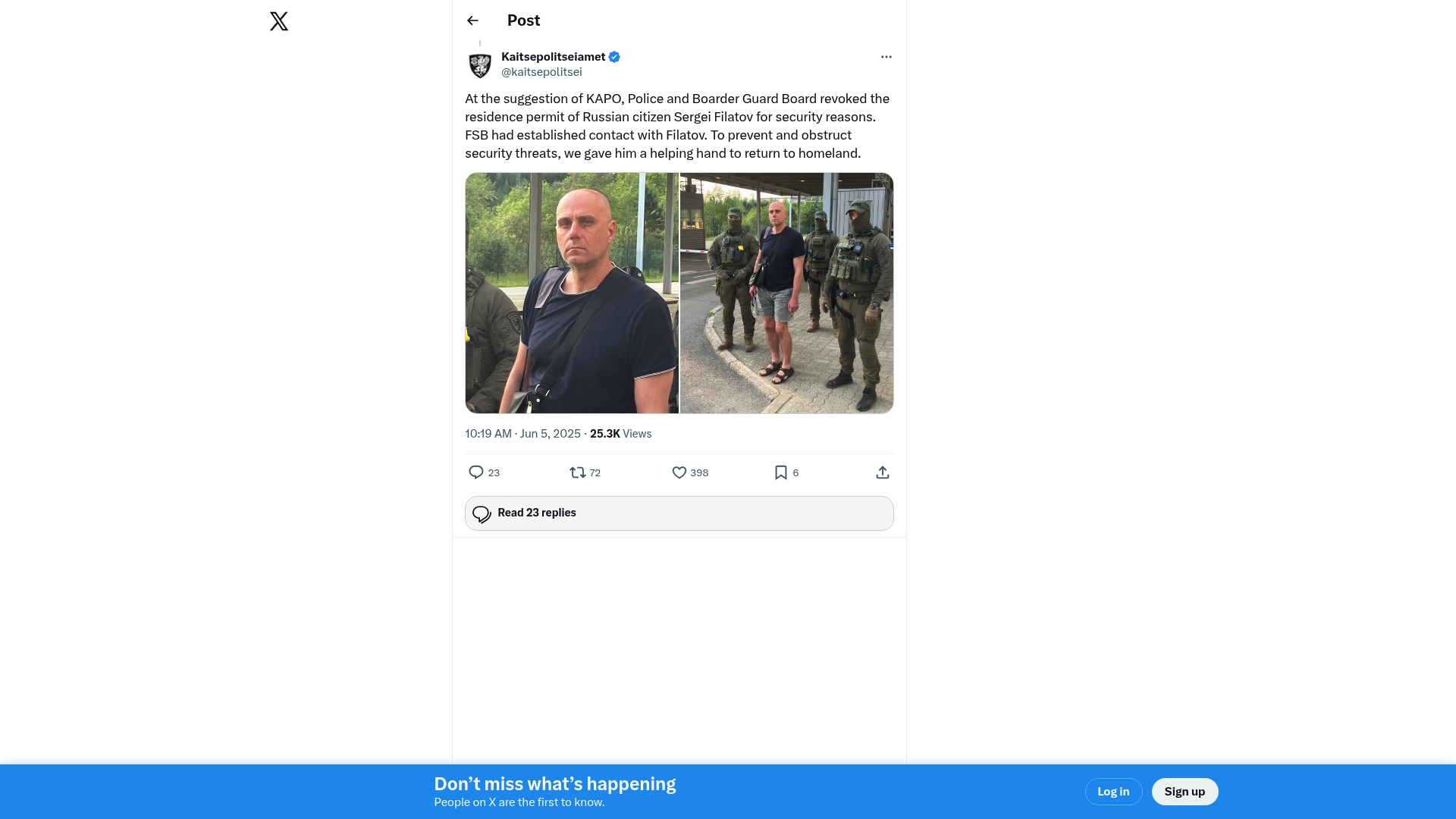Click the Post header title

[x=524, y=20]
